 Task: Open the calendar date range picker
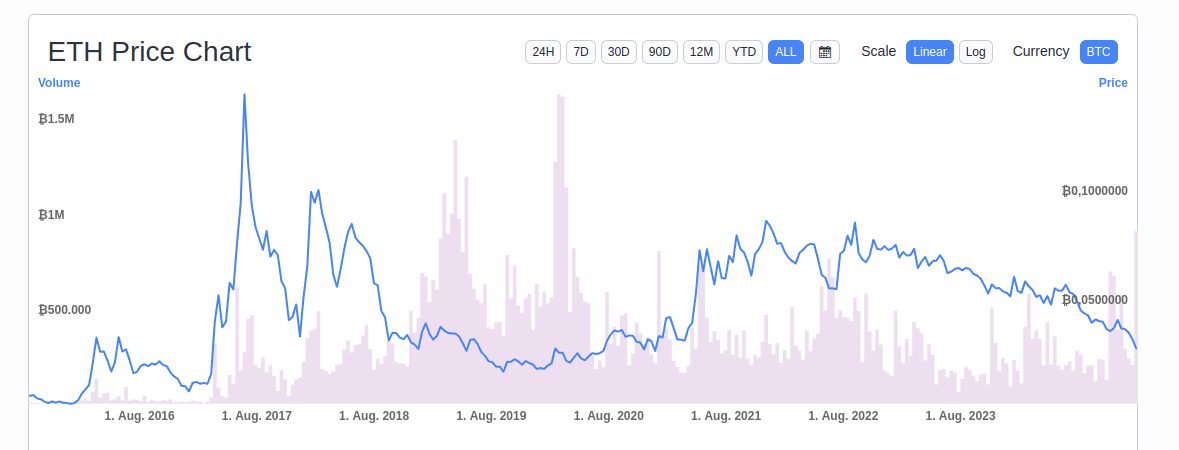[825, 52]
